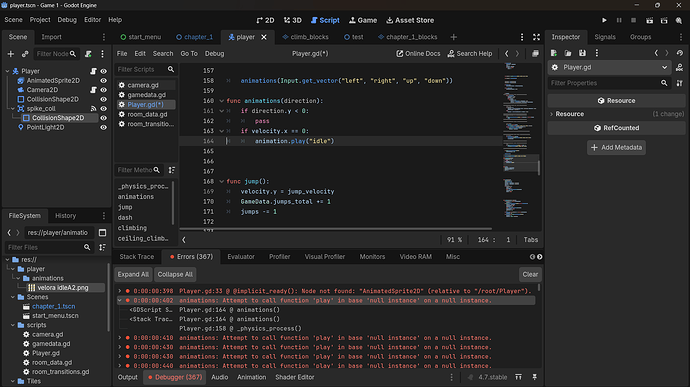This screenshot has height=387, width=690.
Task: Toggle alphabetical sorting of methods list
Action: click(172, 170)
